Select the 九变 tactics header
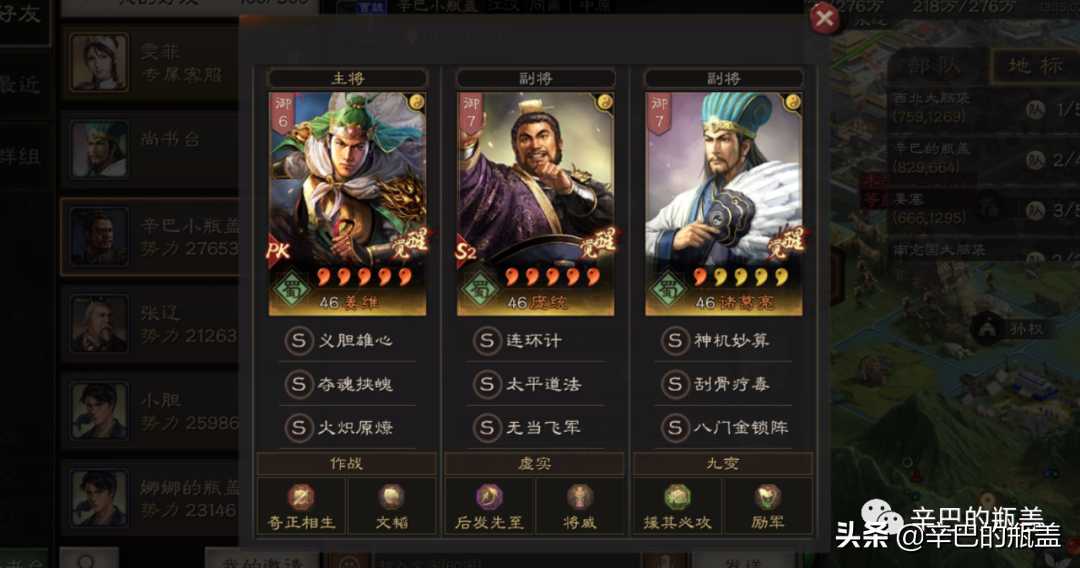This screenshot has width=1080, height=568. [723, 464]
